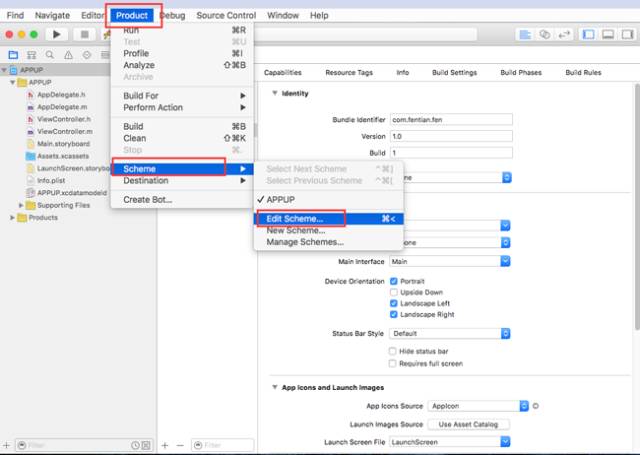This screenshot has height=455, width=640.
Task: Select Main.storyboard in navigator
Action: (63, 144)
